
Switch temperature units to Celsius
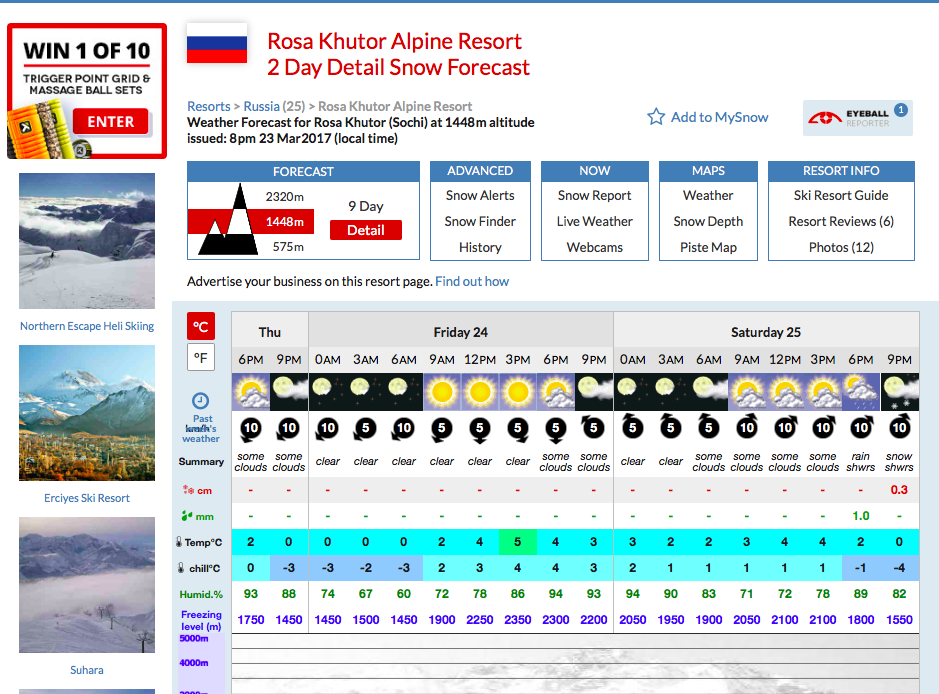(201, 326)
